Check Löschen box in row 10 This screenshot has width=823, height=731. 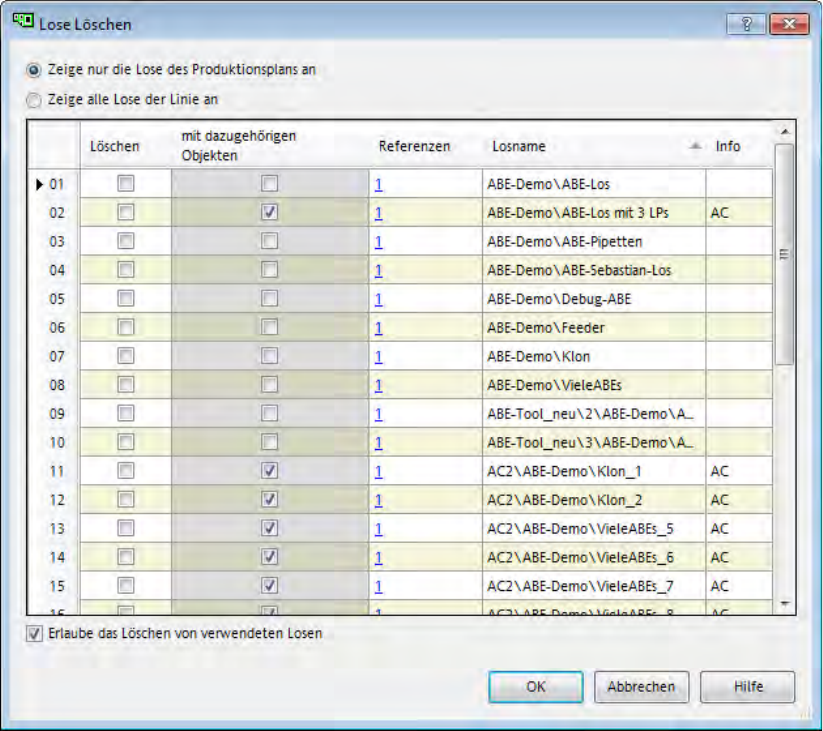pos(125,442)
